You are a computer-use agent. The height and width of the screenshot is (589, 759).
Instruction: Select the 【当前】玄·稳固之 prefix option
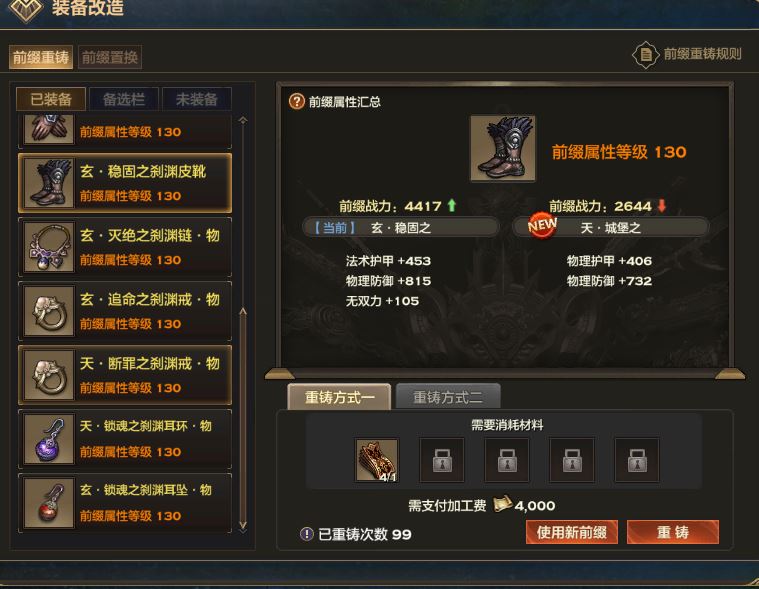[401, 227]
